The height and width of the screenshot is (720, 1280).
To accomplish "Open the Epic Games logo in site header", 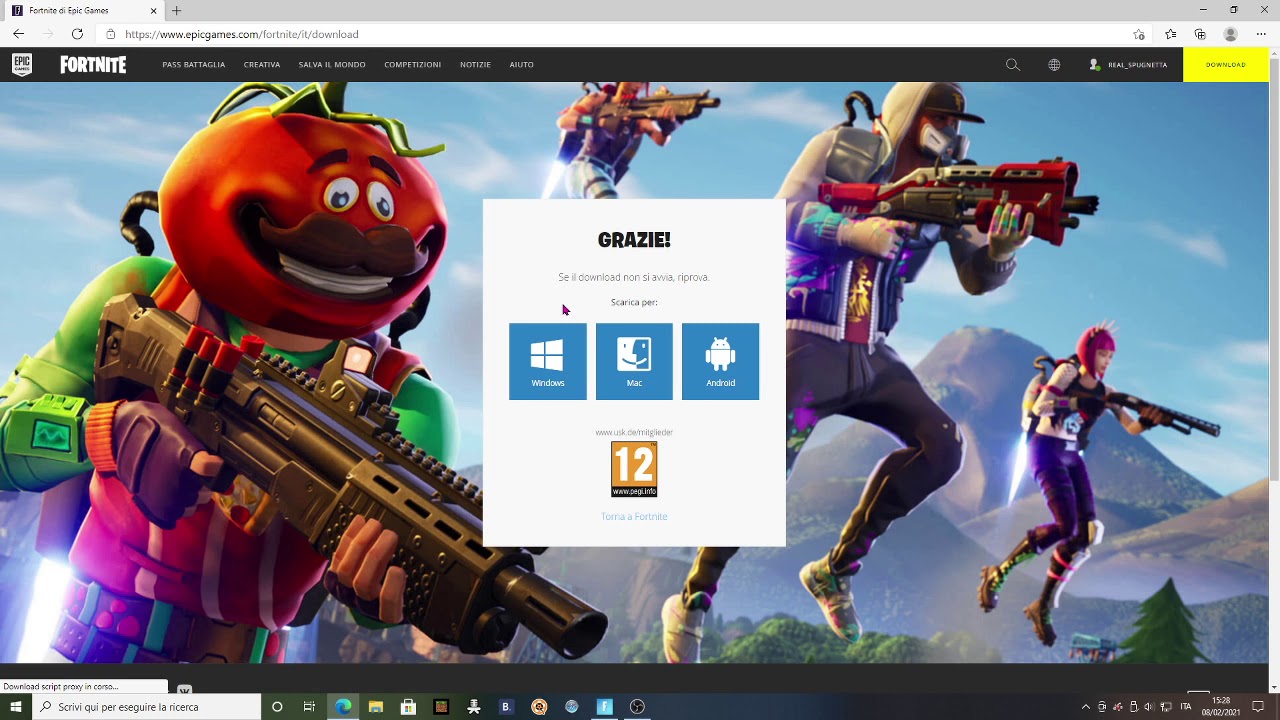I will point(22,65).
